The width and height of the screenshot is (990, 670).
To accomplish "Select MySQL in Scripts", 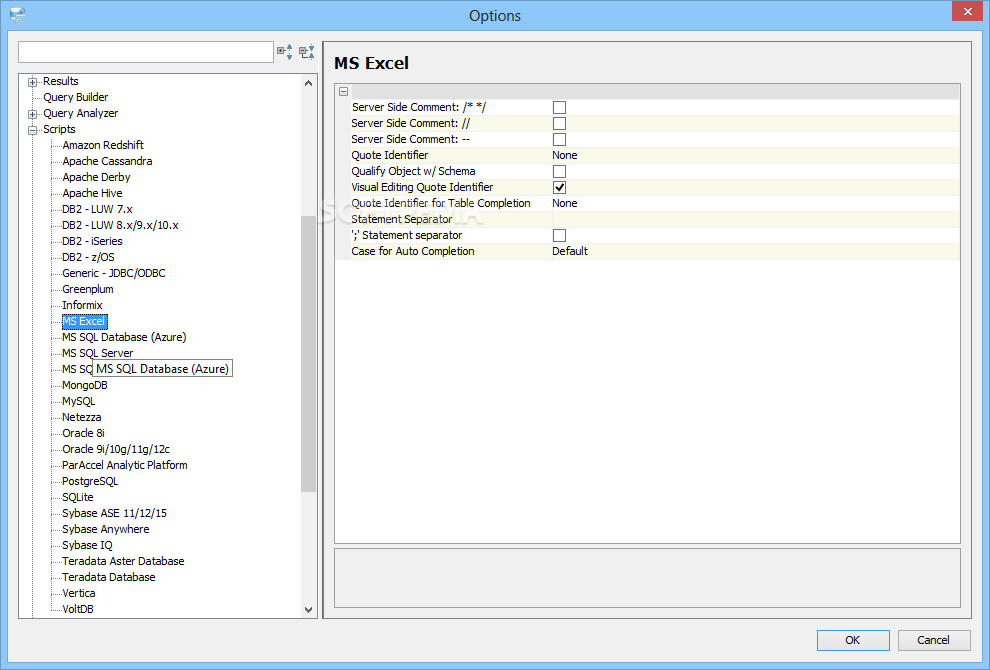I will coord(79,401).
